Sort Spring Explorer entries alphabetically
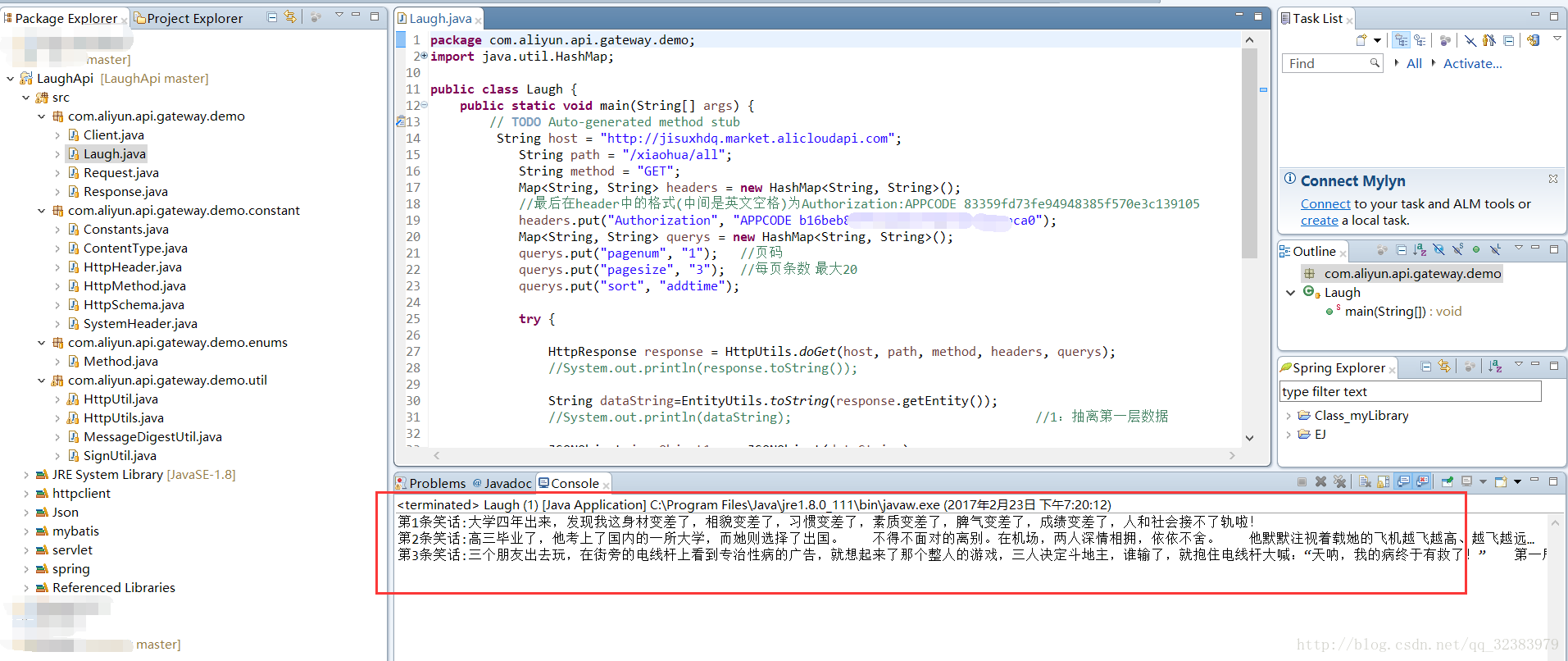1568x661 pixels. coord(1495,367)
